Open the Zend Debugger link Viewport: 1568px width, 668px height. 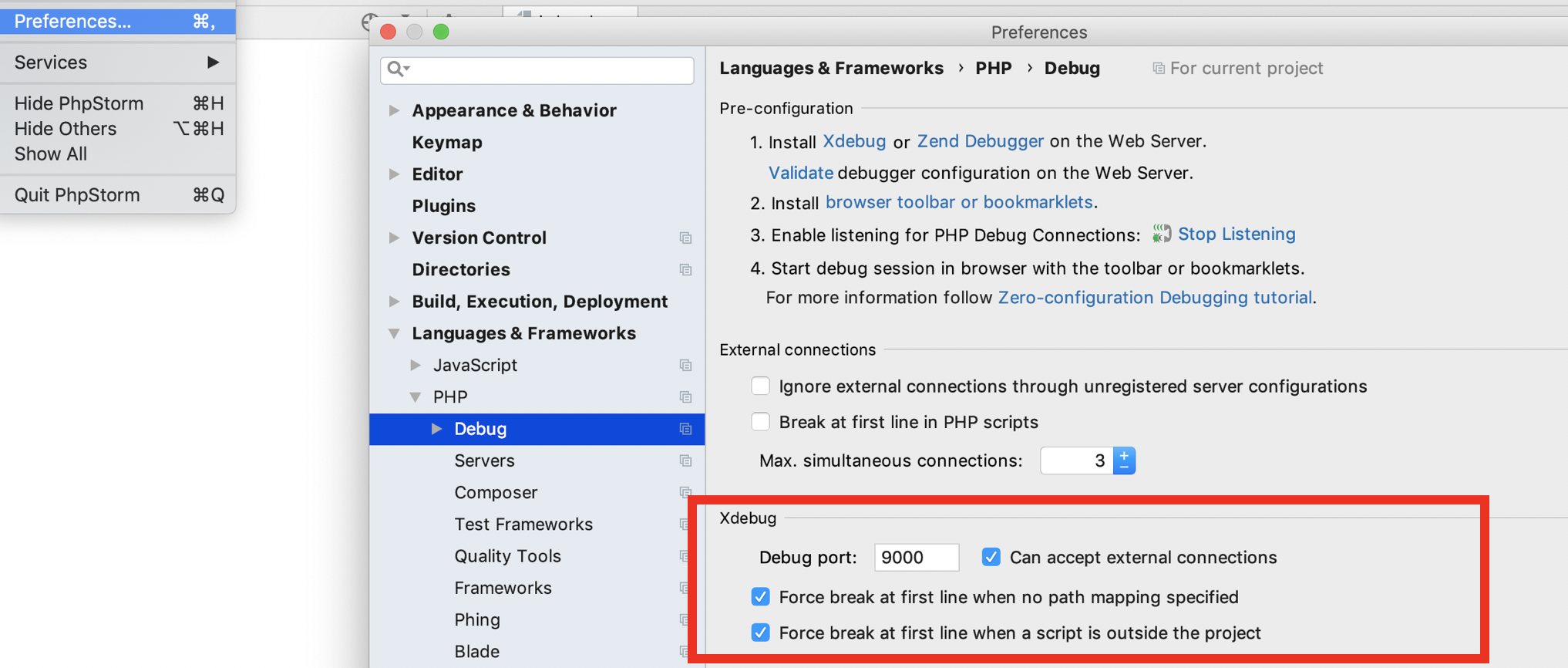point(980,141)
